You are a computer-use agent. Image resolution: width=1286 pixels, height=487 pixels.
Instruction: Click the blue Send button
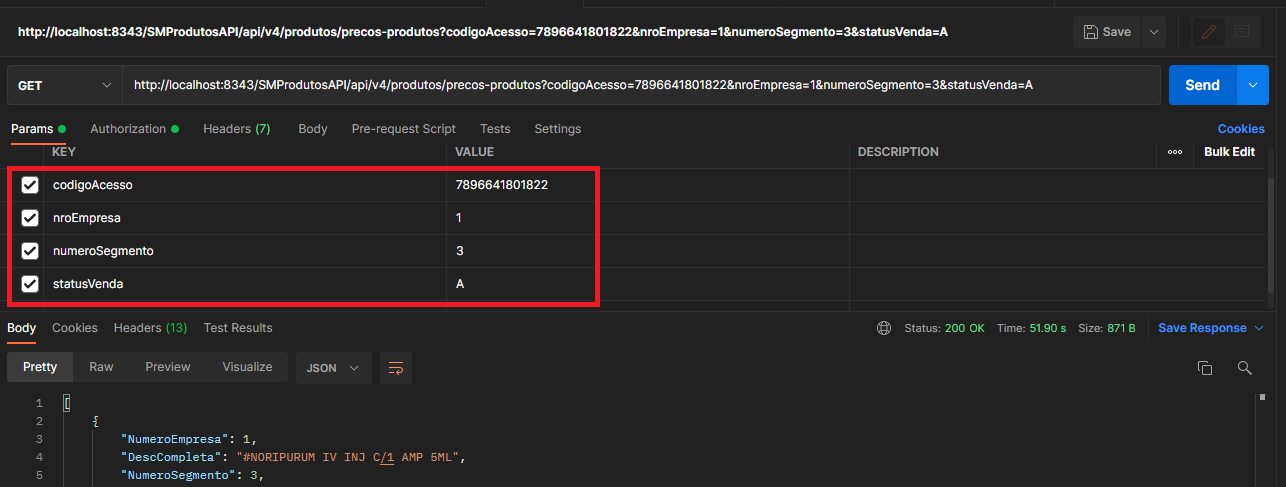pos(1203,86)
